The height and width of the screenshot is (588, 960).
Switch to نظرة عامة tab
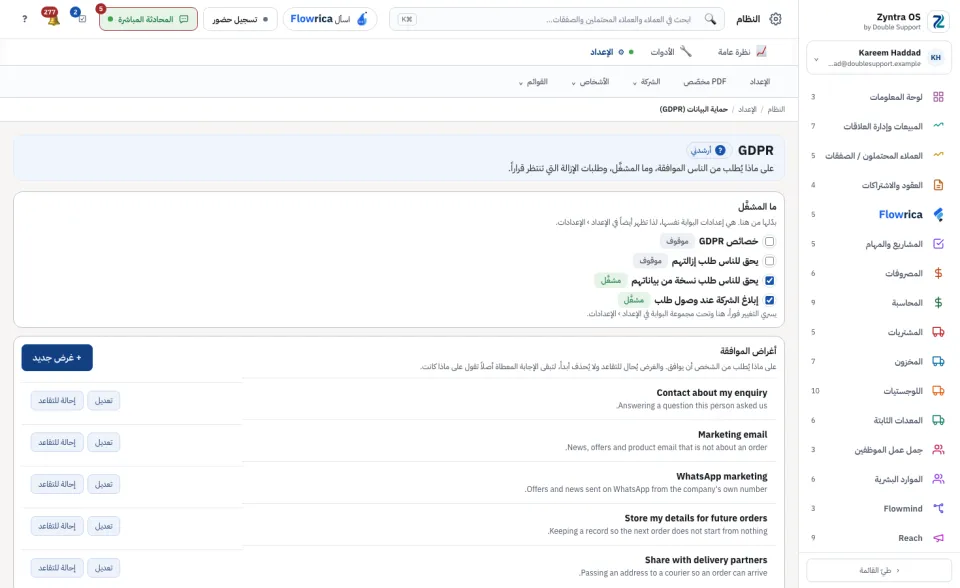(742, 52)
